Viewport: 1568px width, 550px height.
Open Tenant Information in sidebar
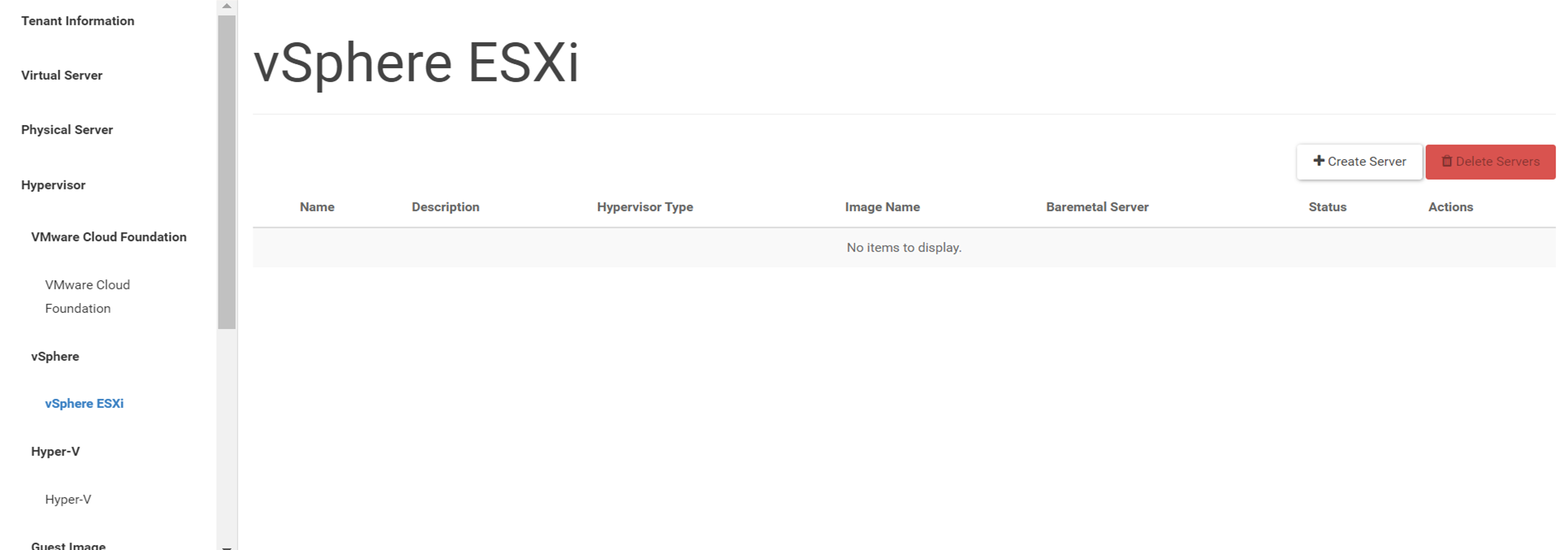click(78, 21)
